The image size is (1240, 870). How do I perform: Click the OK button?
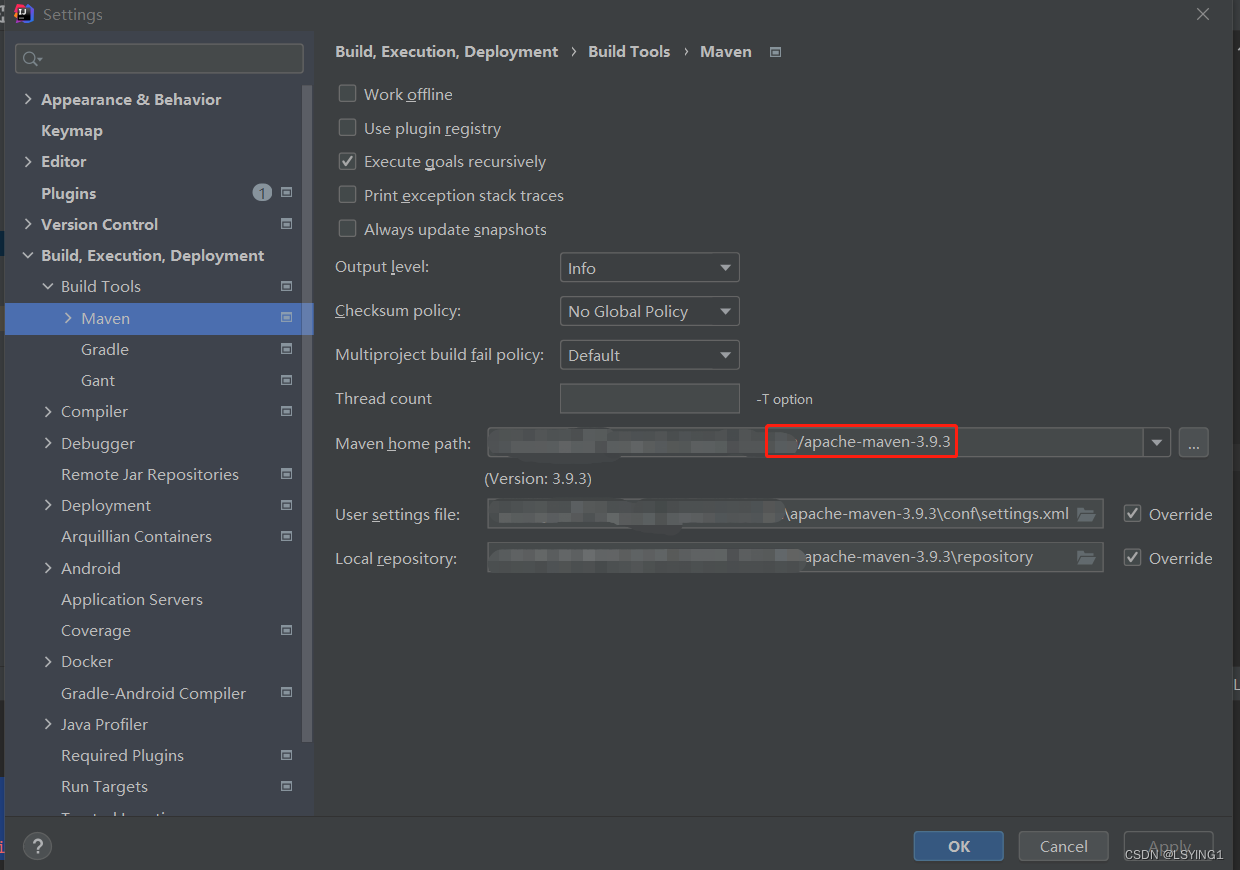click(x=958, y=846)
